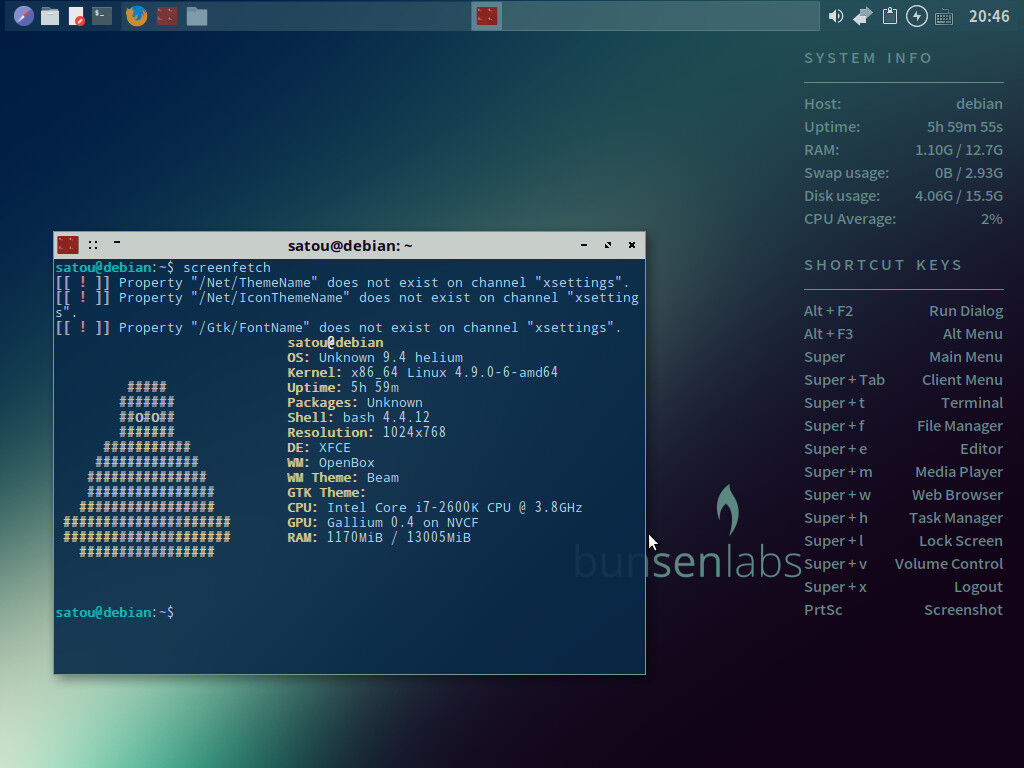Open the volume control tray icon
Screen dimensions: 1024x768
[836, 16]
